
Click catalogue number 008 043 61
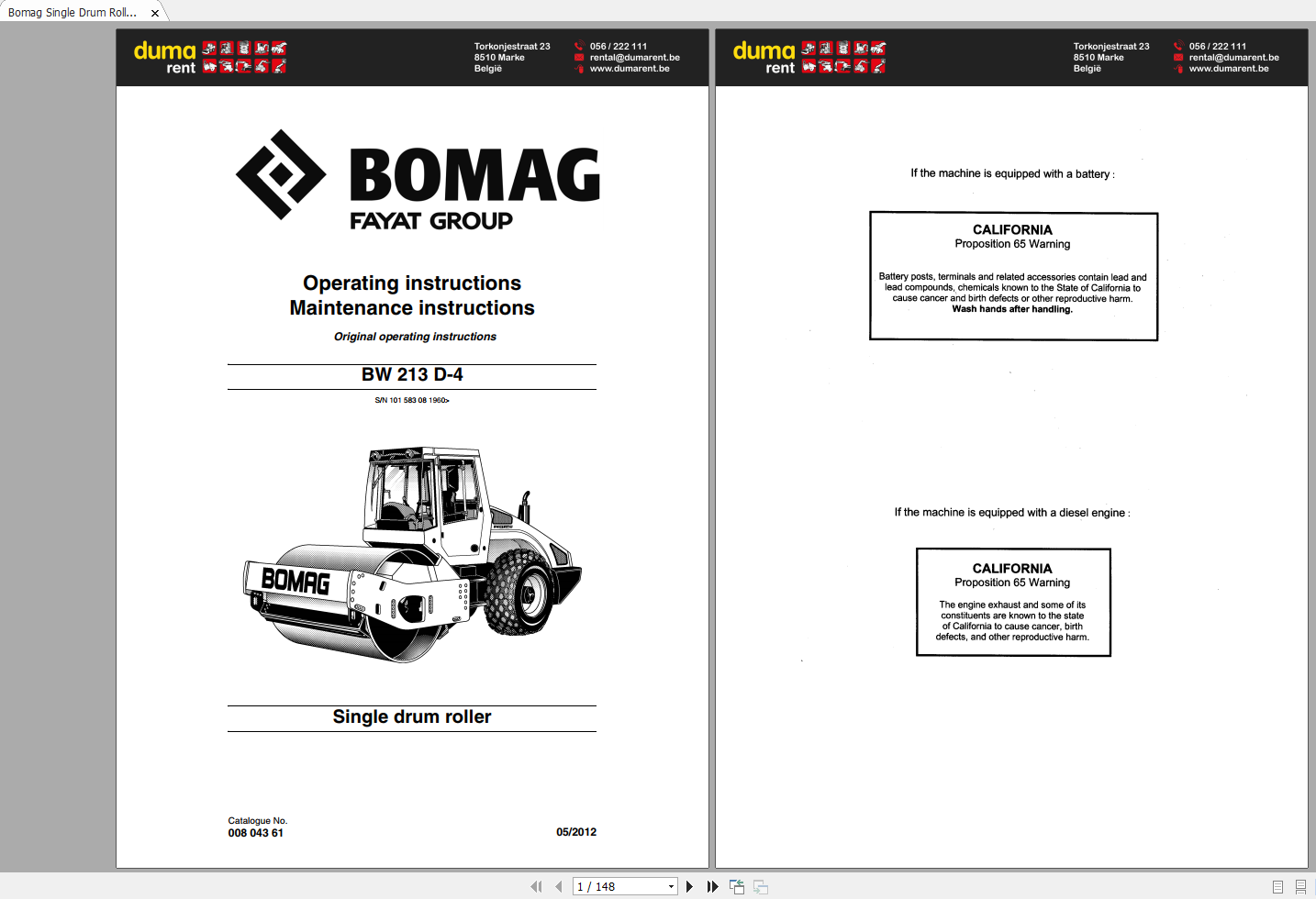pos(256,833)
